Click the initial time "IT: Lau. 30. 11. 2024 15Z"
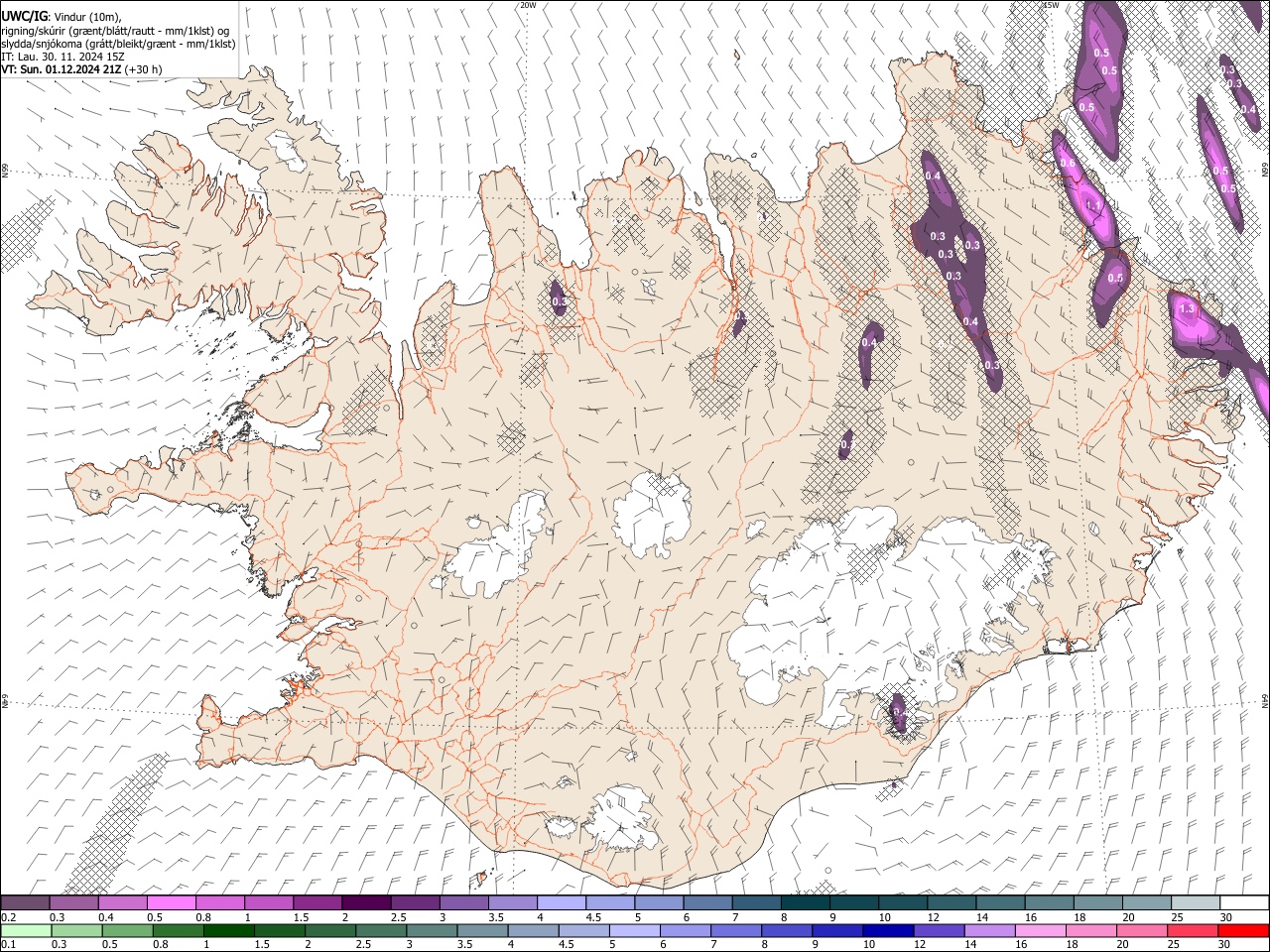 (63, 57)
